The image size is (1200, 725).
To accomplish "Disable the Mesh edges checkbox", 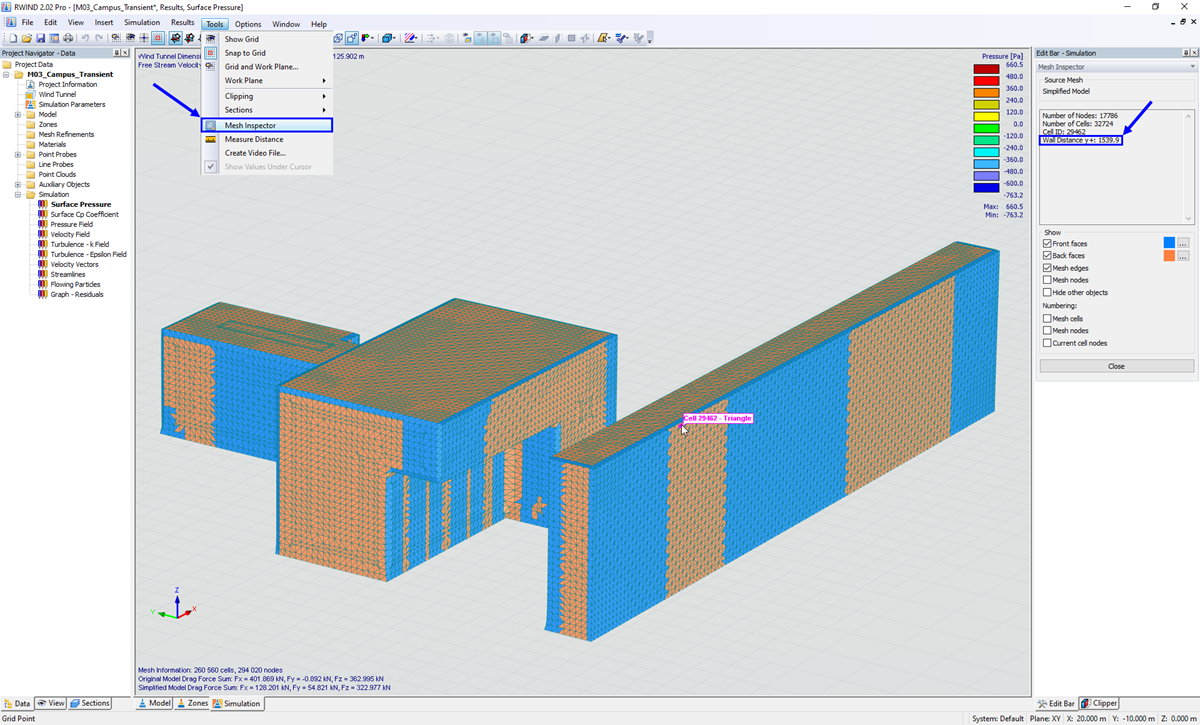I will point(1047,268).
